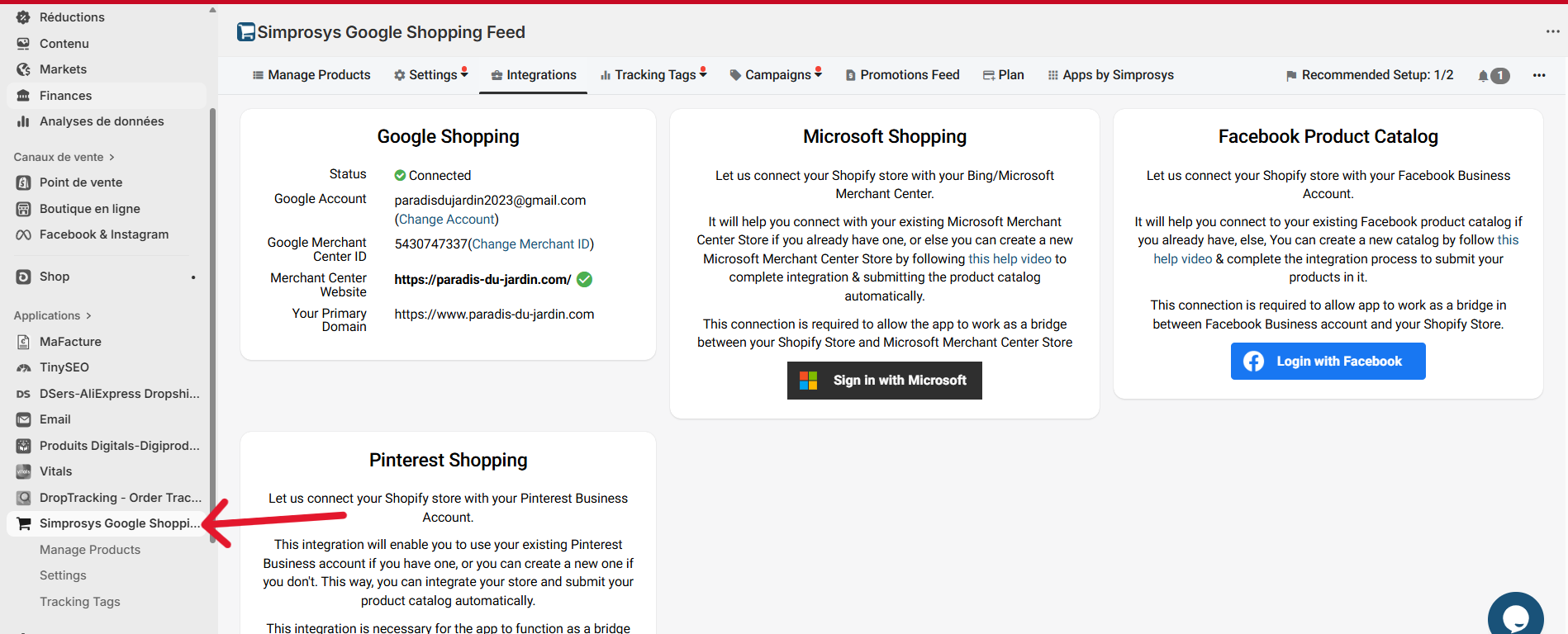Viewport: 1568px width, 634px height.
Task: Click the Pinterest Shopping heading
Action: coord(449,460)
